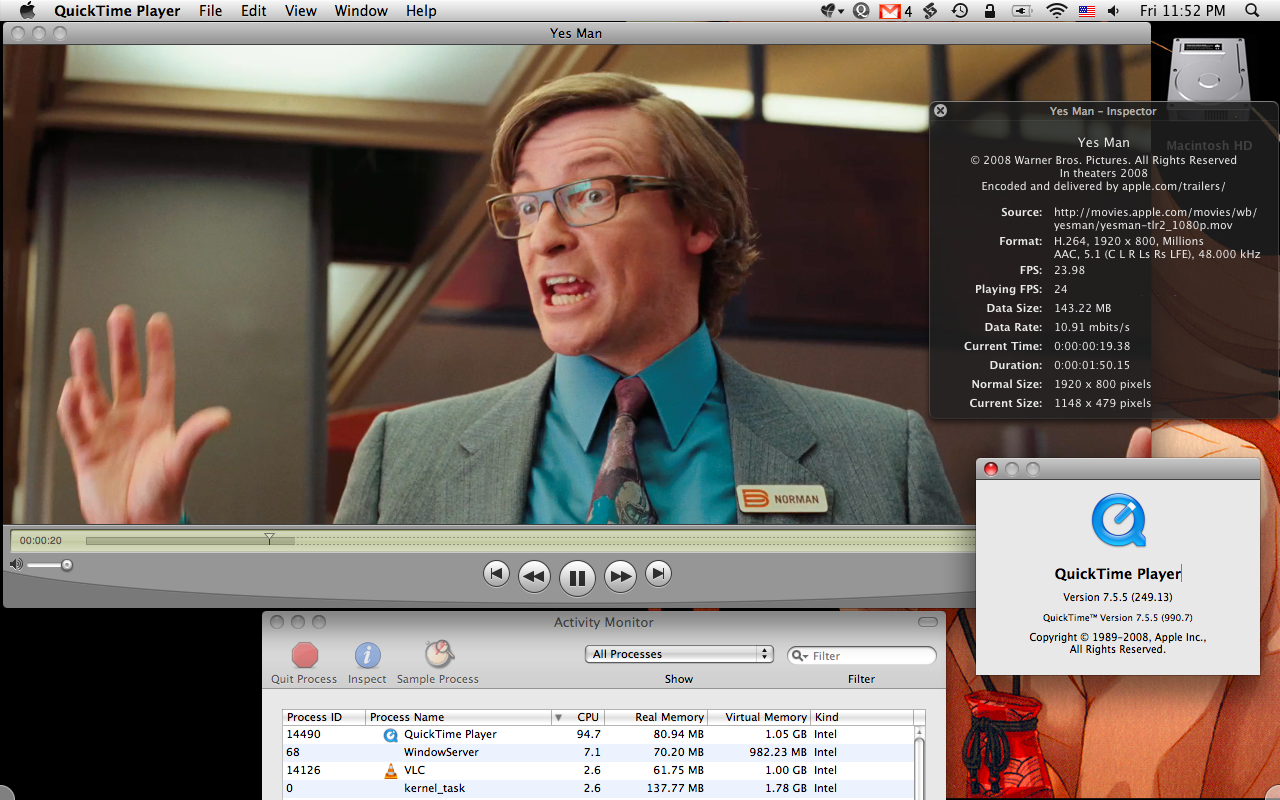Select the WindowServer process row
This screenshot has width=1280, height=800.
(598, 752)
